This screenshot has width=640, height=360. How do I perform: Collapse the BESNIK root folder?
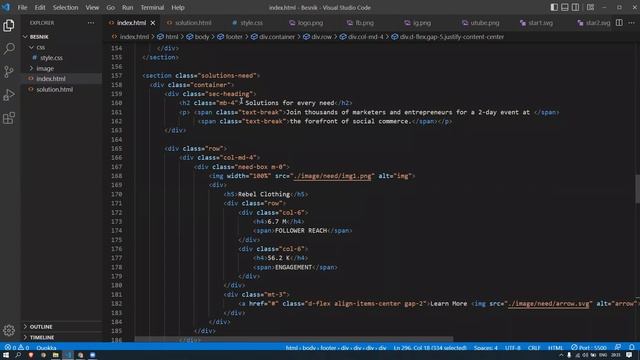point(61,37)
